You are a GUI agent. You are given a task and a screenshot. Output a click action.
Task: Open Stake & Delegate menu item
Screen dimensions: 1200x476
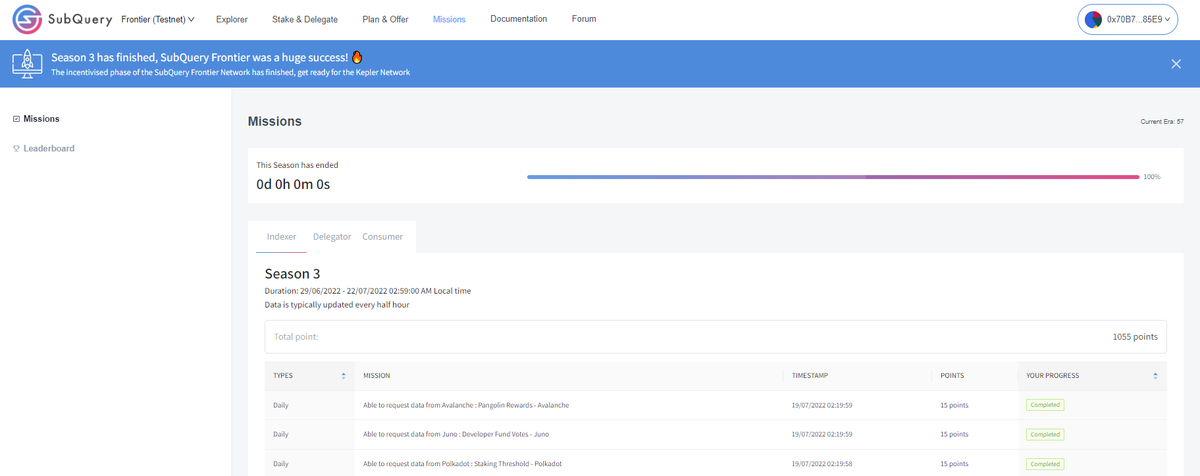tap(305, 20)
